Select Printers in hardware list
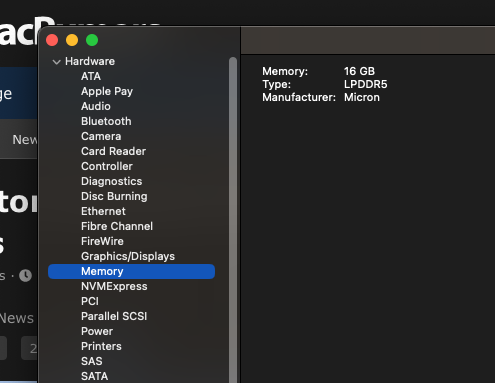The image size is (495, 383). [101, 346]
